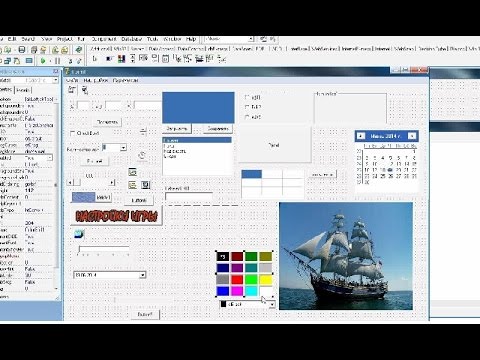Screen dimensions: 480x360
Task: Pick the aqua swatch in the color grid
Action: tap(251, 291)
